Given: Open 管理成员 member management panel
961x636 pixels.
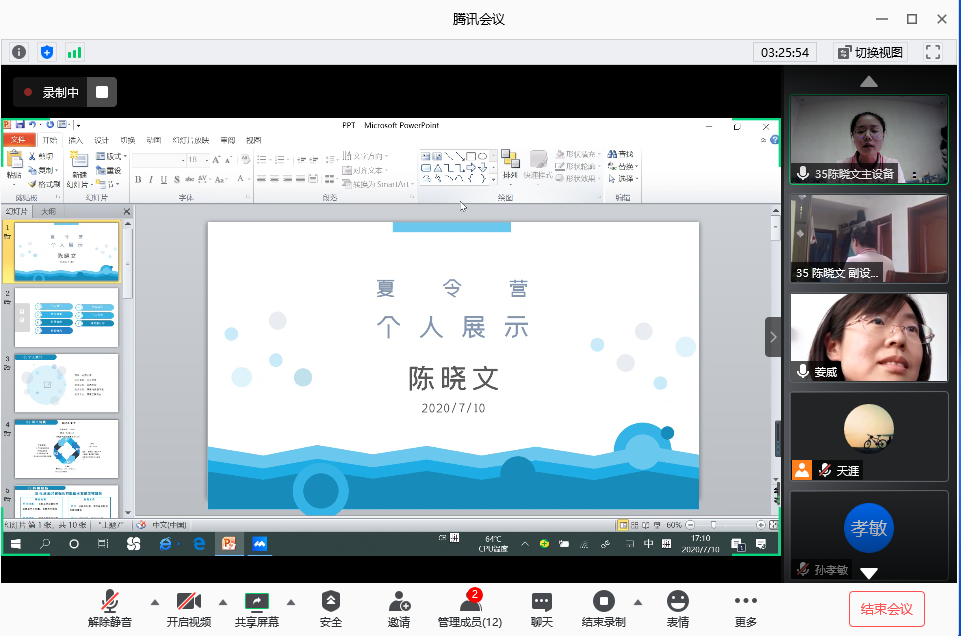Looking at the screenshot, I should (x=470, y=608).
